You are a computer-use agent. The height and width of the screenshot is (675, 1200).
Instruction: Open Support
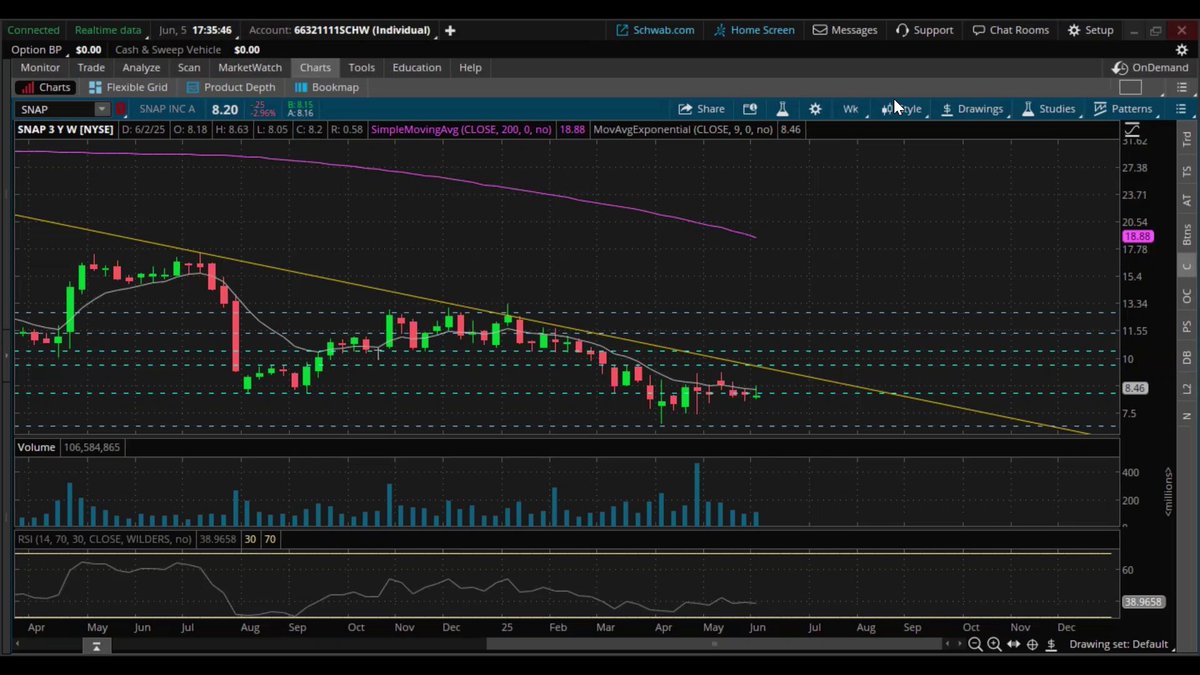click(x=924, y=30)
